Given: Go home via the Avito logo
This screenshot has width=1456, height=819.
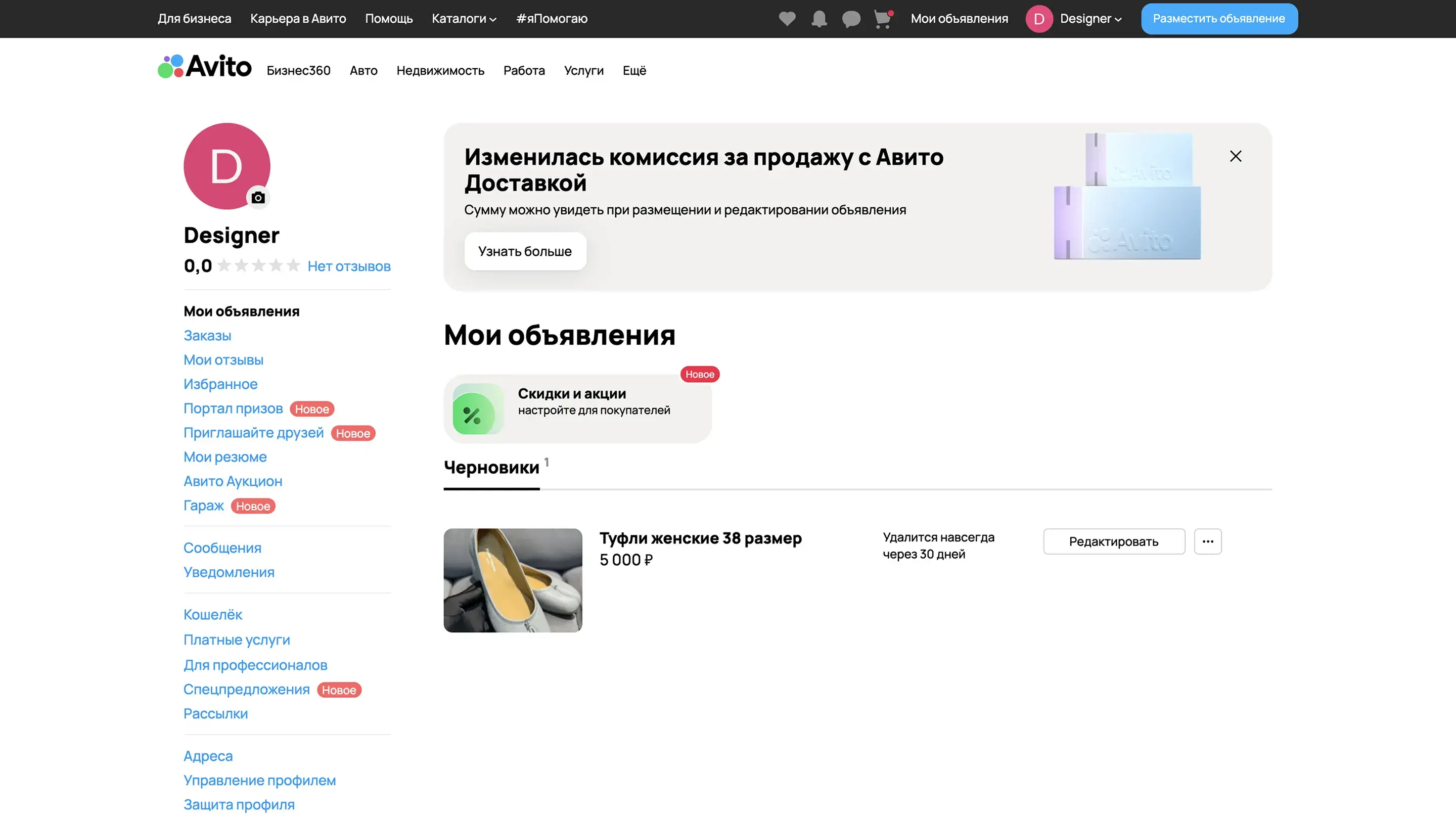Looking at the screenshot, I should [x=205, y=67].
